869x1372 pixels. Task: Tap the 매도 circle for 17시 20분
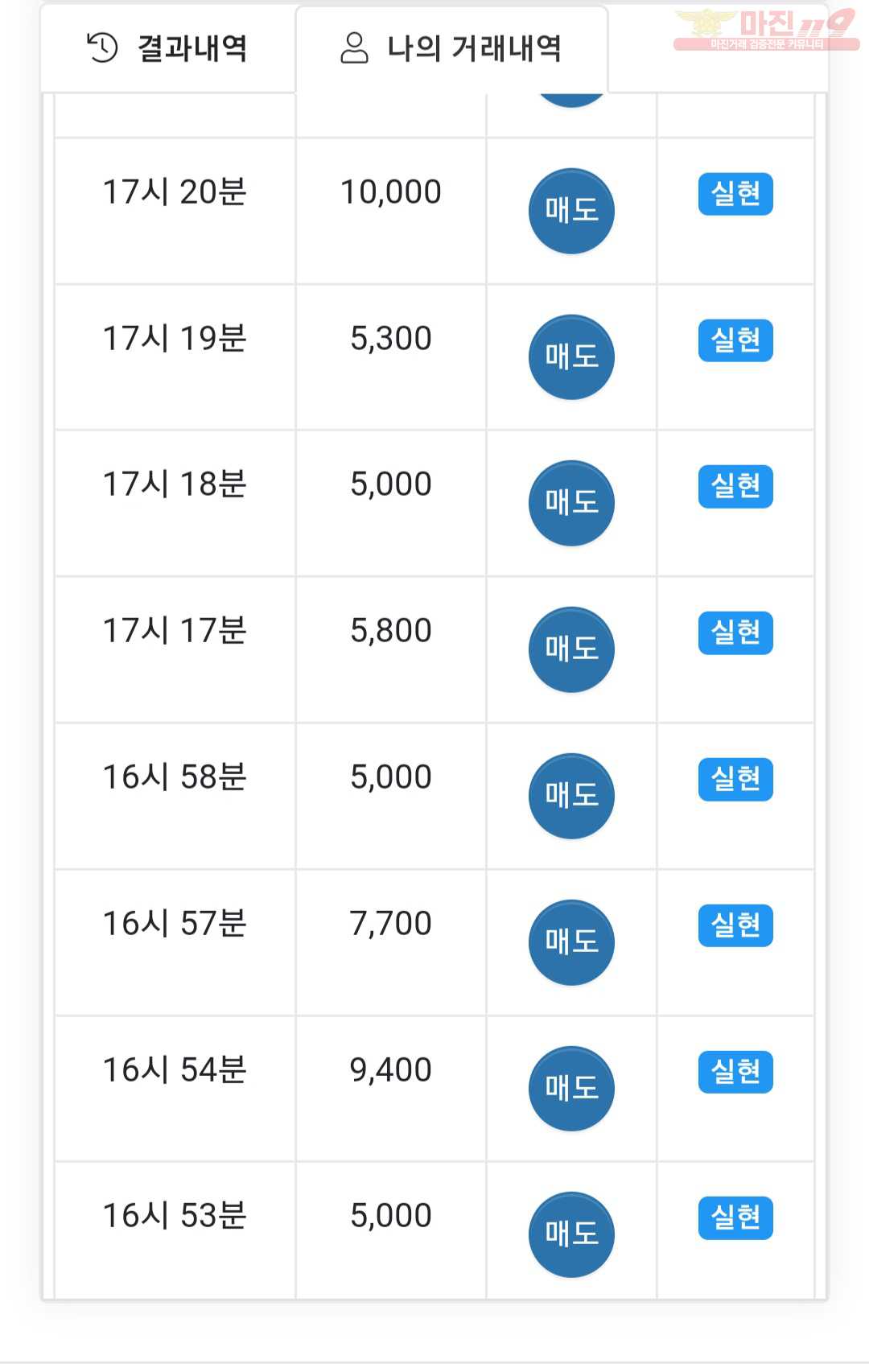pos(571,211)
